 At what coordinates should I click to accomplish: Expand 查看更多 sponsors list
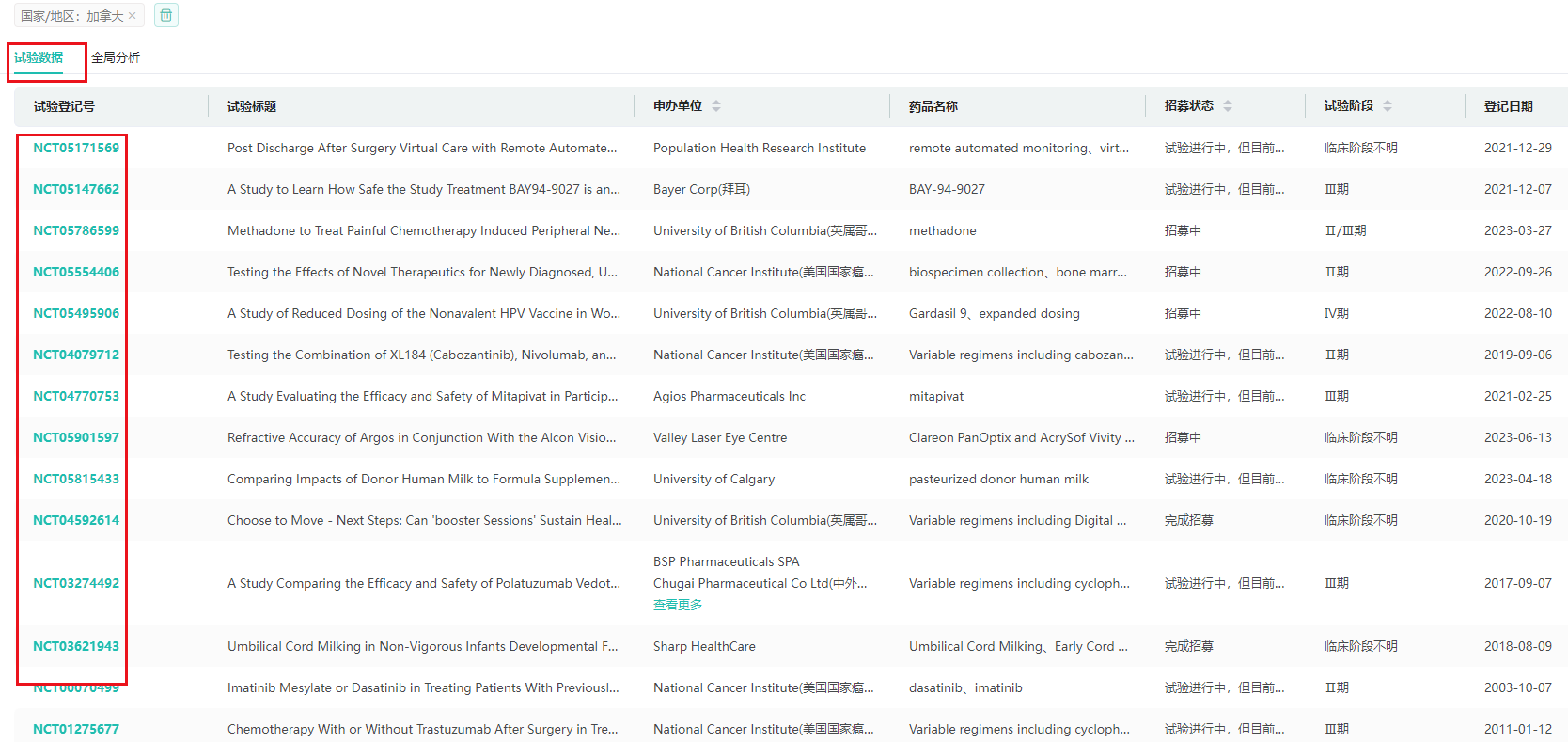[678, 605]
